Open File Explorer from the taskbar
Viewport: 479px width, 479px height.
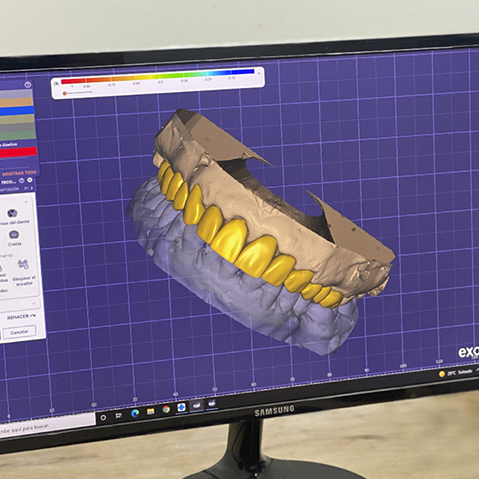[x=151, y=412]
